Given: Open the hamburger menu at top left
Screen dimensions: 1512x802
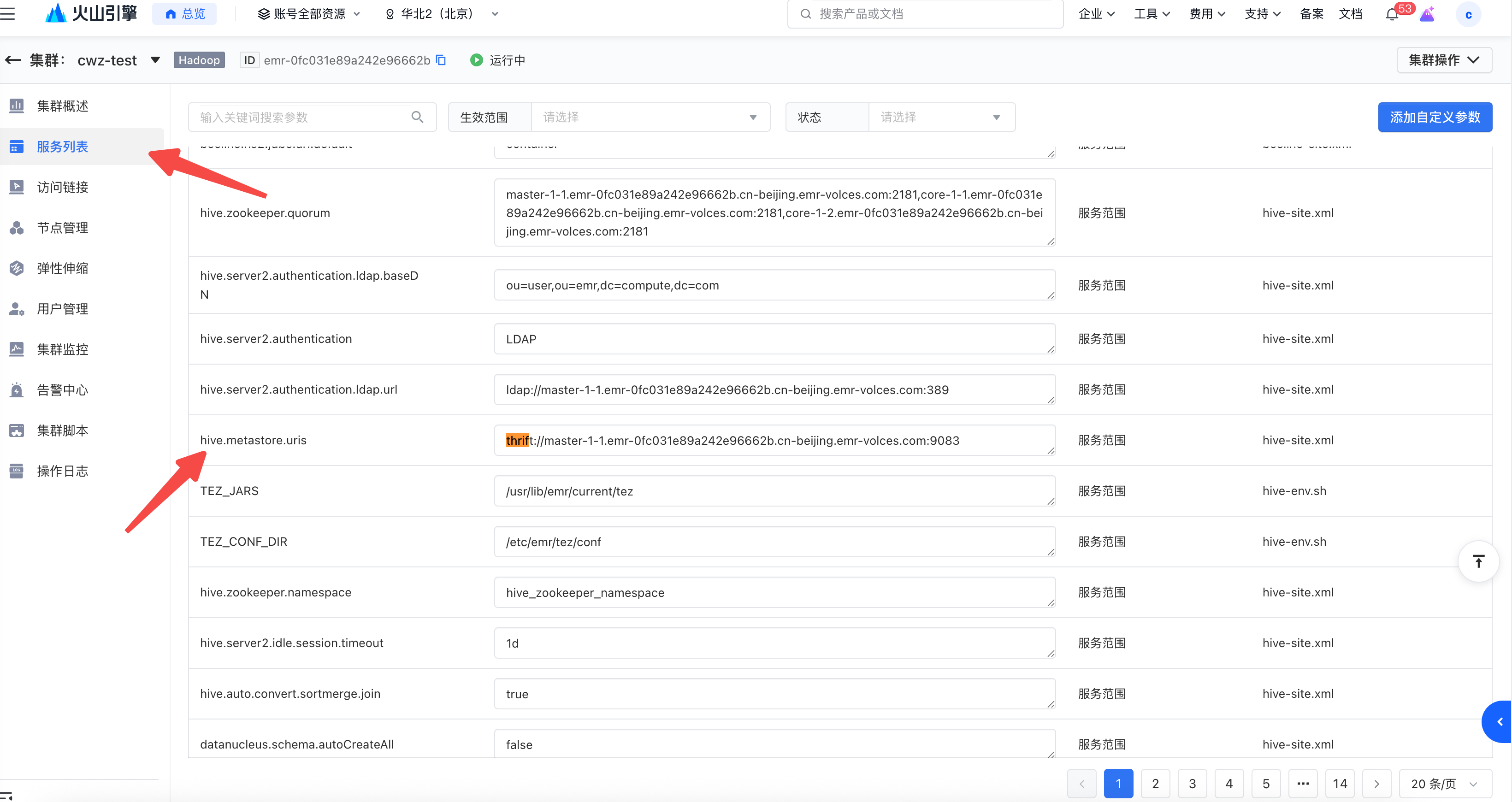Looking at the screenshot, I should tap(8, 13).
